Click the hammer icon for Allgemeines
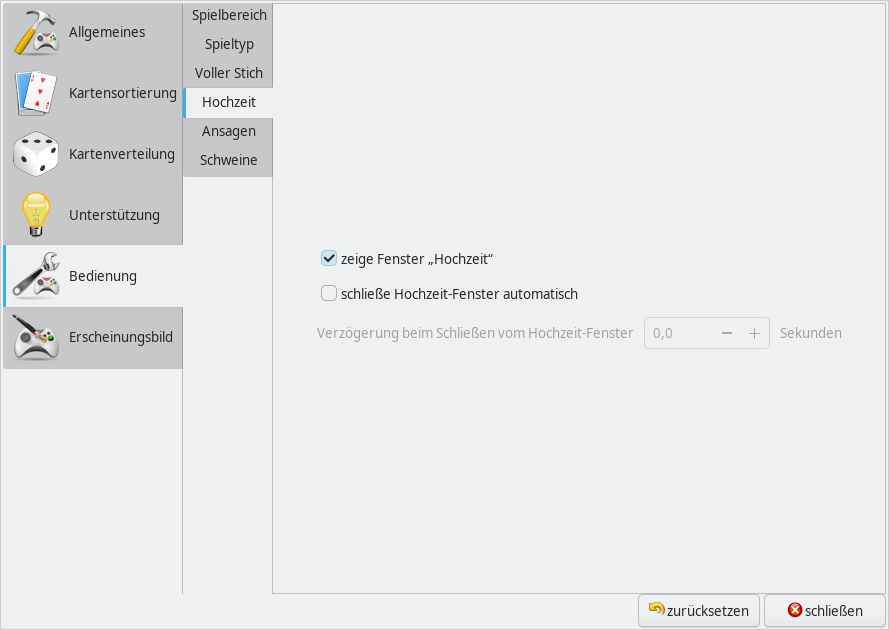Screen dimensions: 889x630 [x=36, y=32]
